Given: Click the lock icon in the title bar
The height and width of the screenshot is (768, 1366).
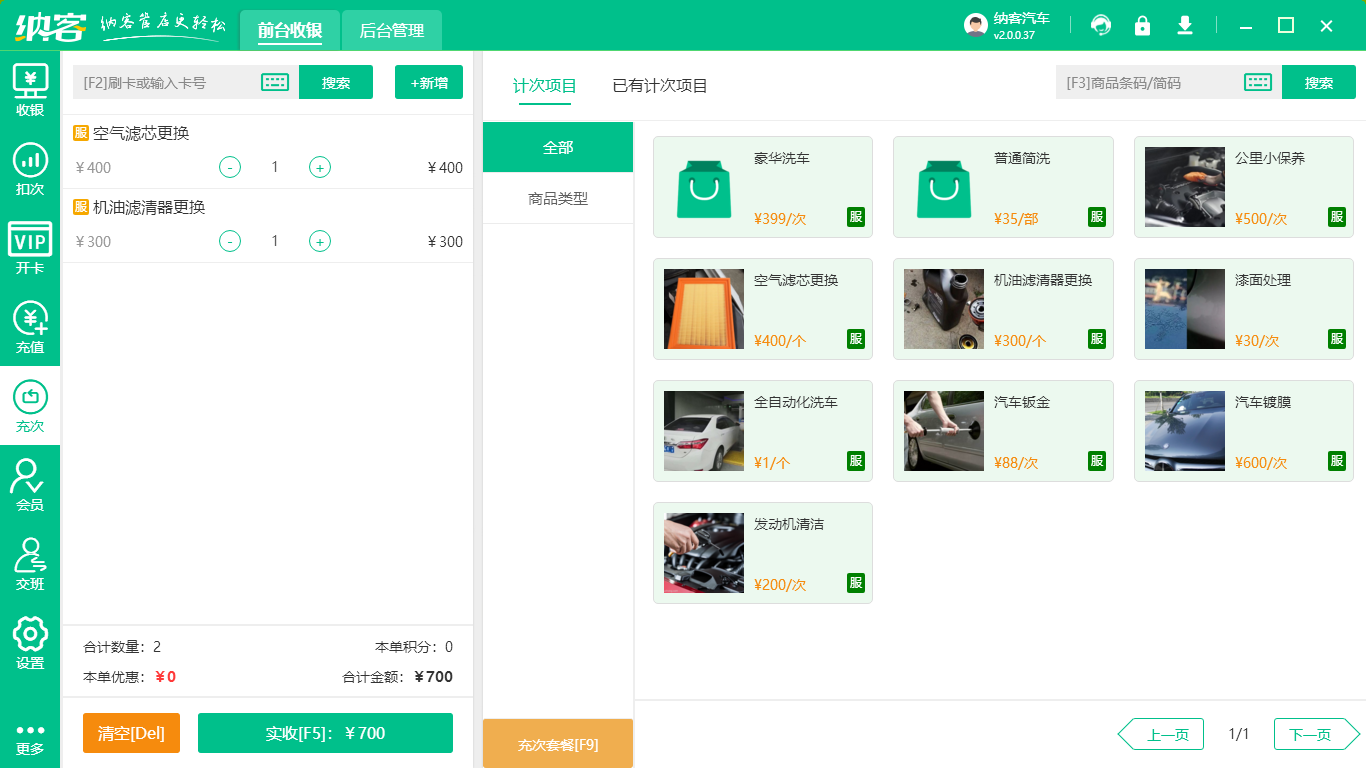Looking at the screenshot, I should pyautogui.click(x=1143, y=26).
